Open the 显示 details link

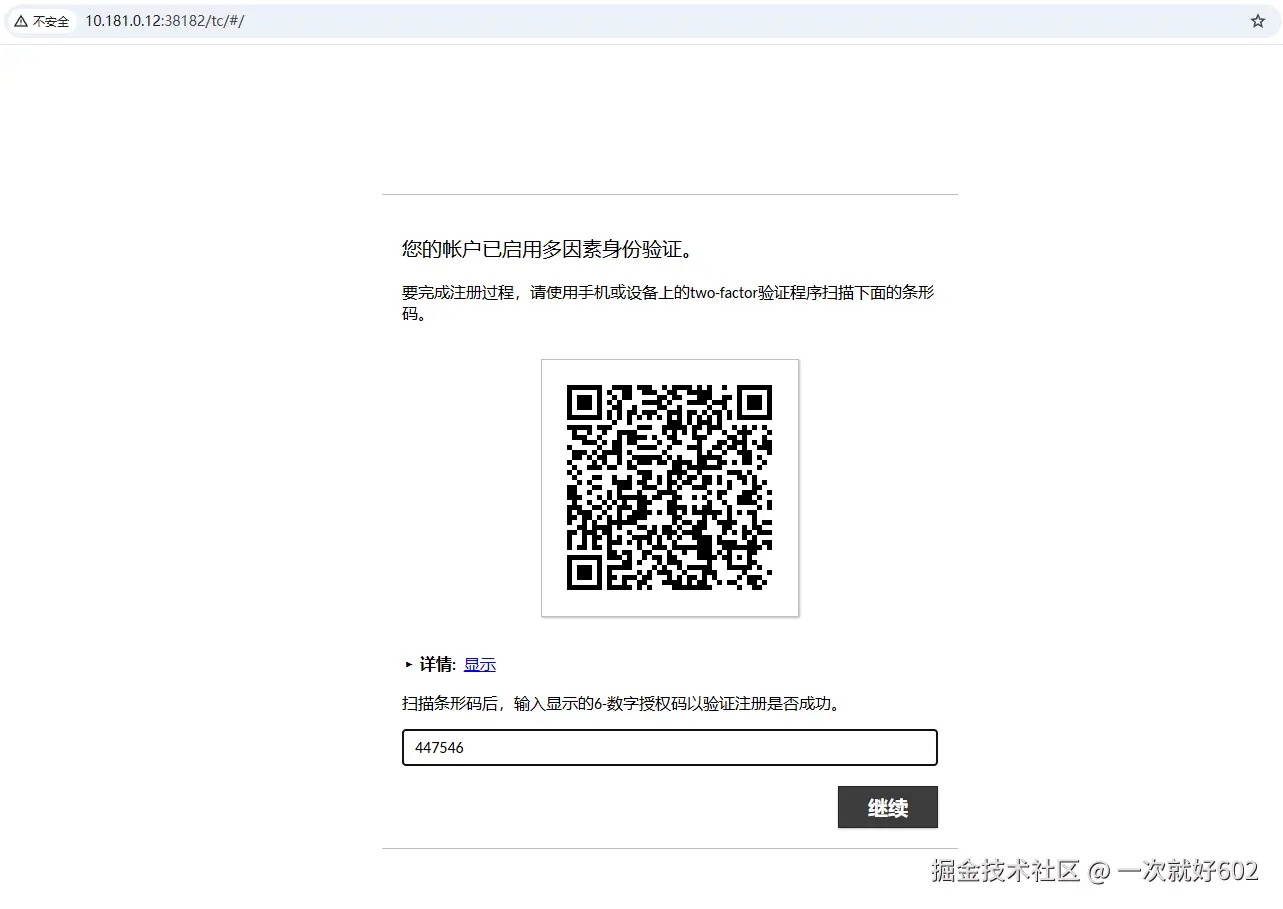pyautogui.click(x=480, y=665)
